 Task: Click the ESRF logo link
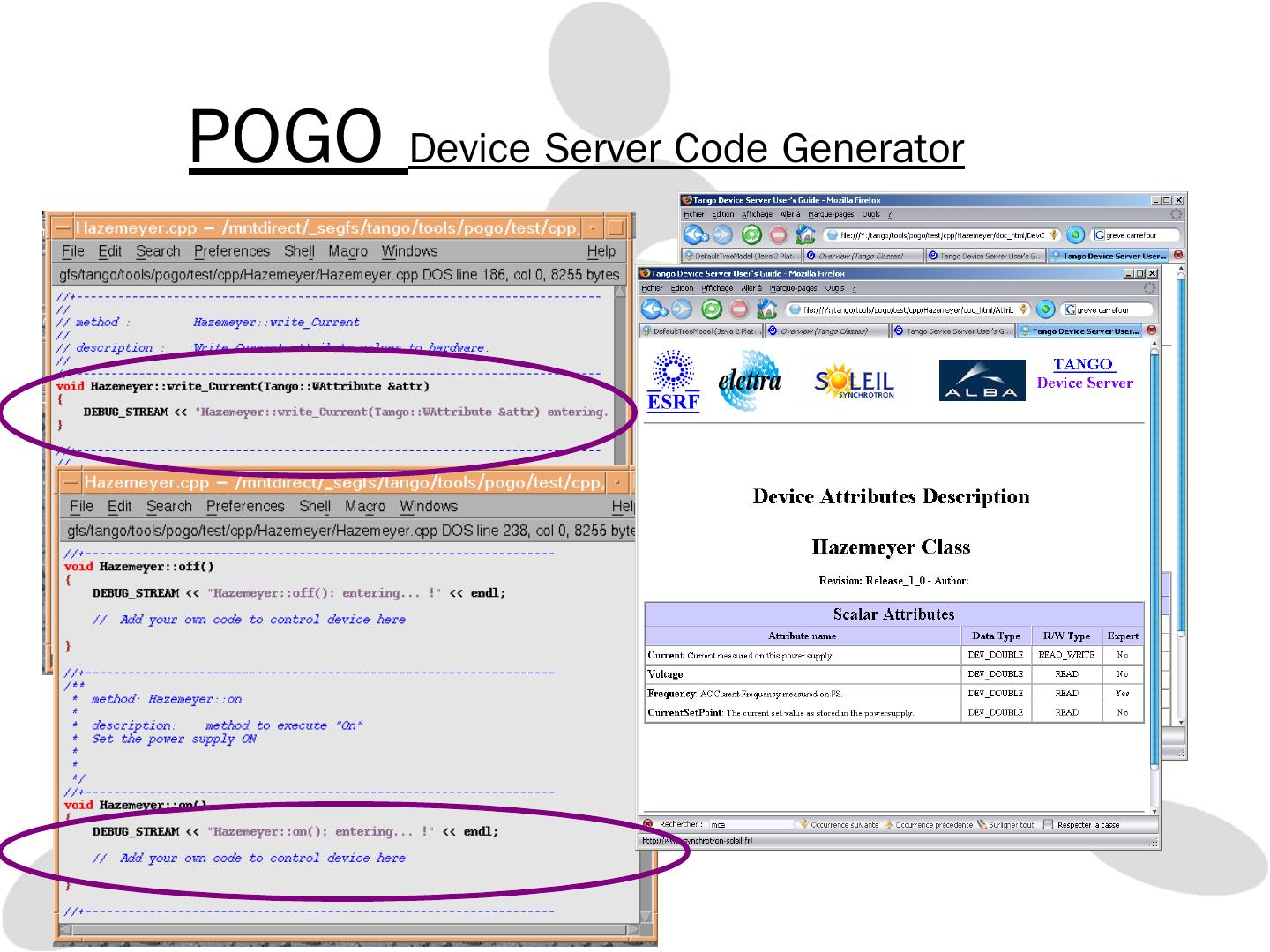click(x=673, y=381)
